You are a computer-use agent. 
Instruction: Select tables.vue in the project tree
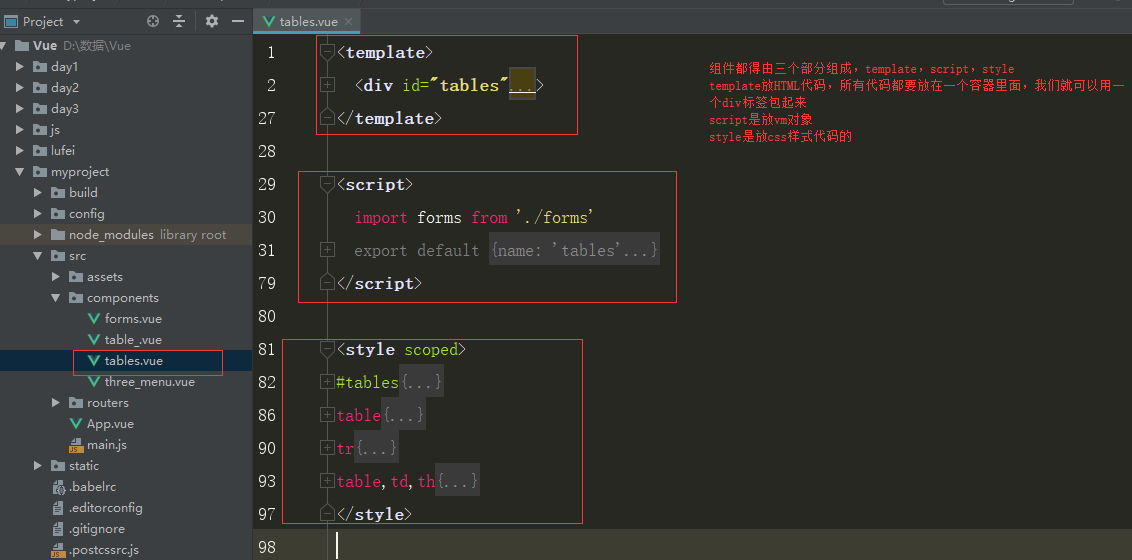pyautogui.click(x=134, y=360)
